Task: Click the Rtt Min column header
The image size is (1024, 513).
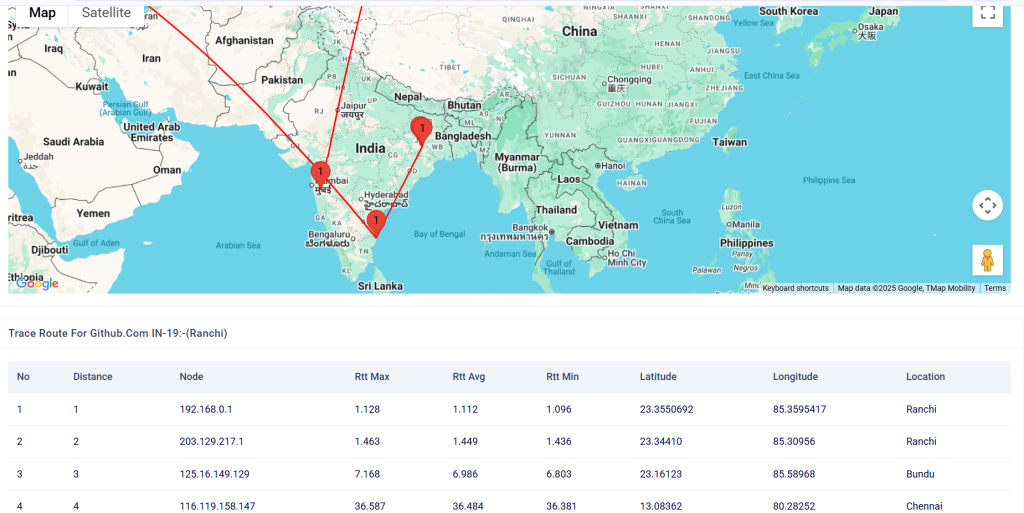Action: pos(562,377)
